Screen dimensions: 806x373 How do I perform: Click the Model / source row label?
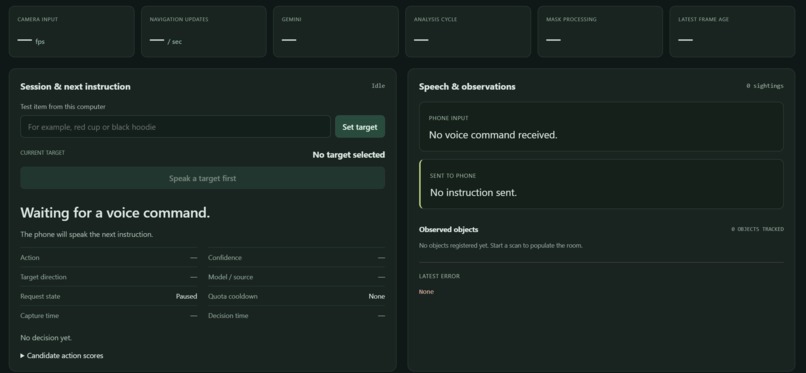(230, 277)
